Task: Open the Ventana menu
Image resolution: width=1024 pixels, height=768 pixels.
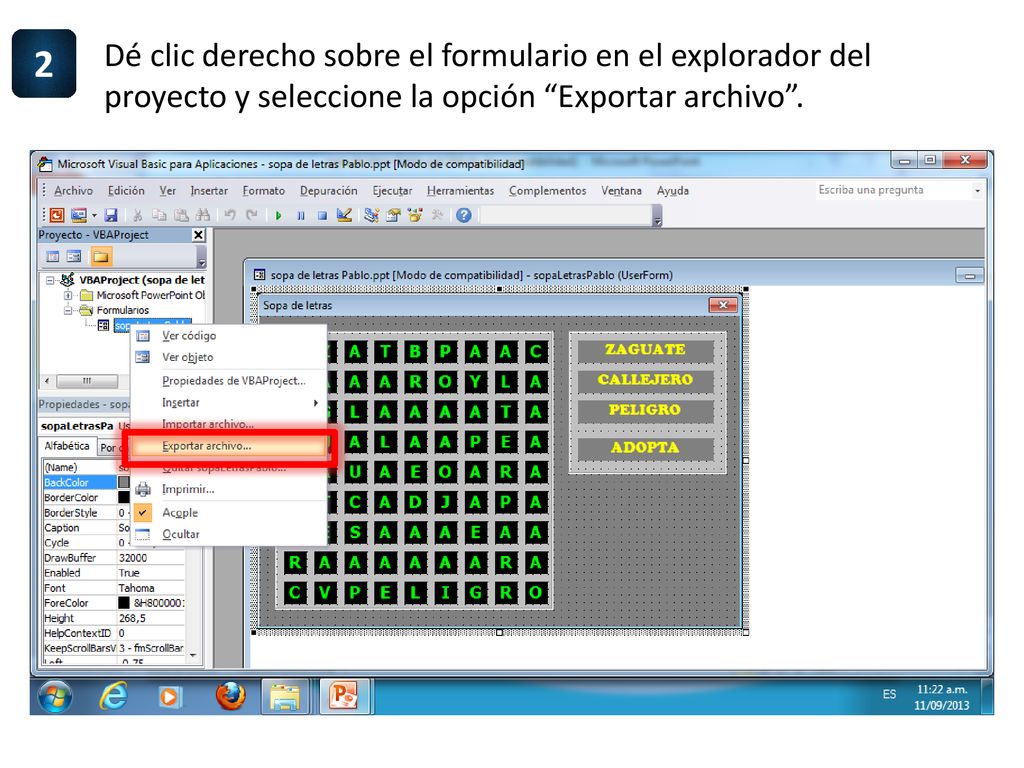Action: (x=621, y=191)
